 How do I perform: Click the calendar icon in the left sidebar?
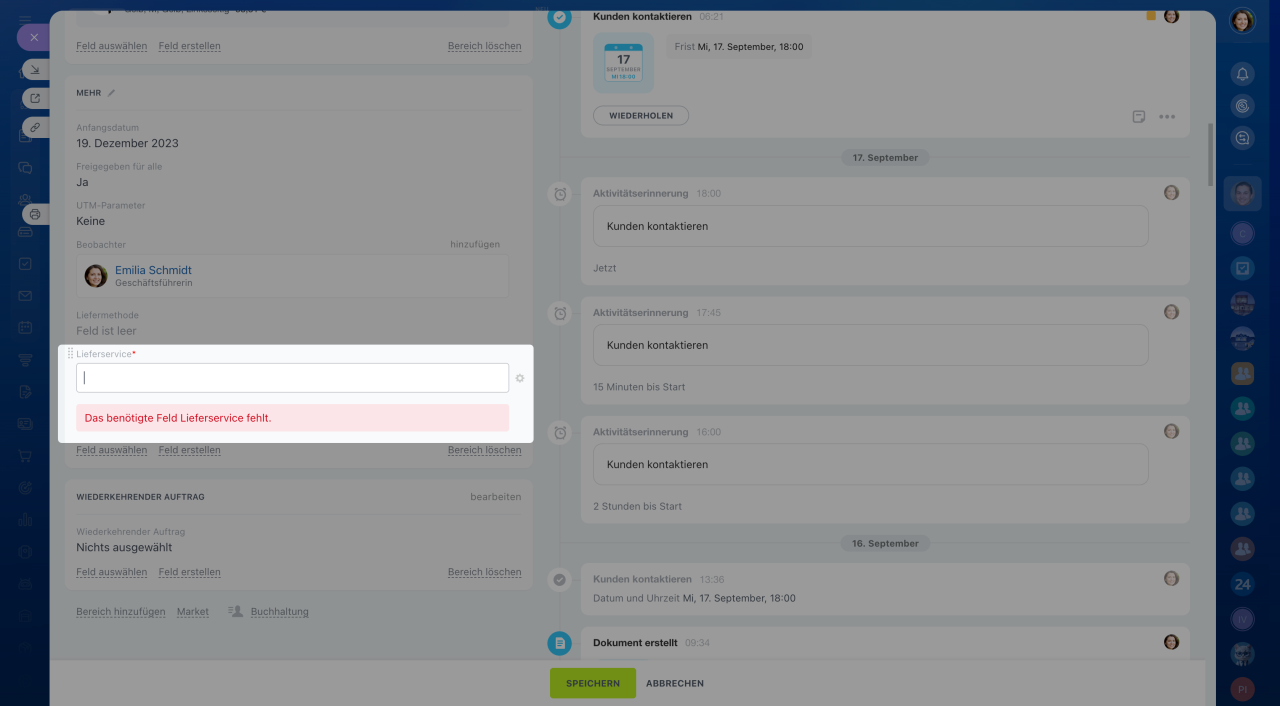tap(25, 328)
